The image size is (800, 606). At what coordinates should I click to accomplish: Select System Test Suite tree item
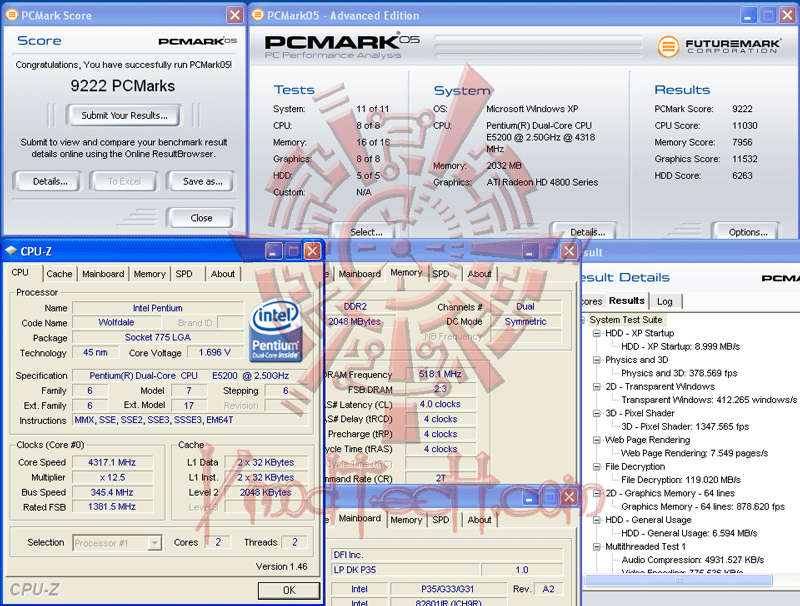(626, 320)
